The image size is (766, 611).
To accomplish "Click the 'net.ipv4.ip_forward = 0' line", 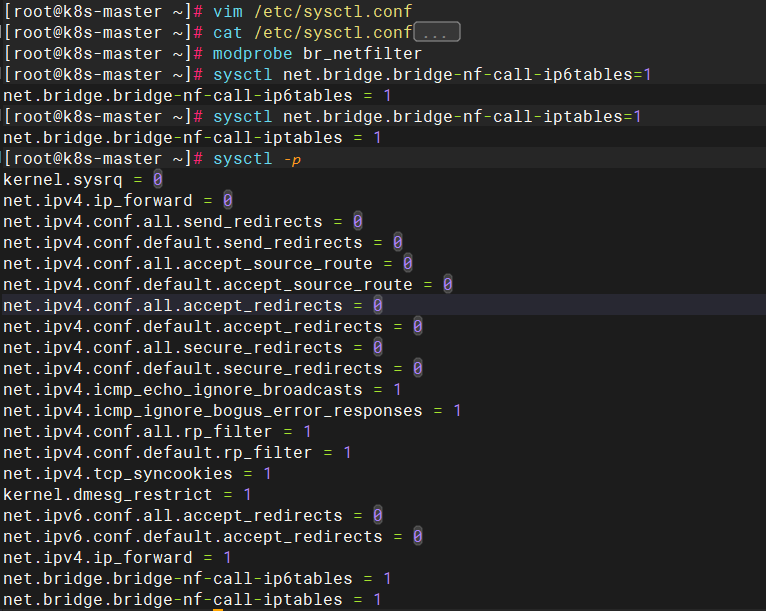I will pos(118,201).
